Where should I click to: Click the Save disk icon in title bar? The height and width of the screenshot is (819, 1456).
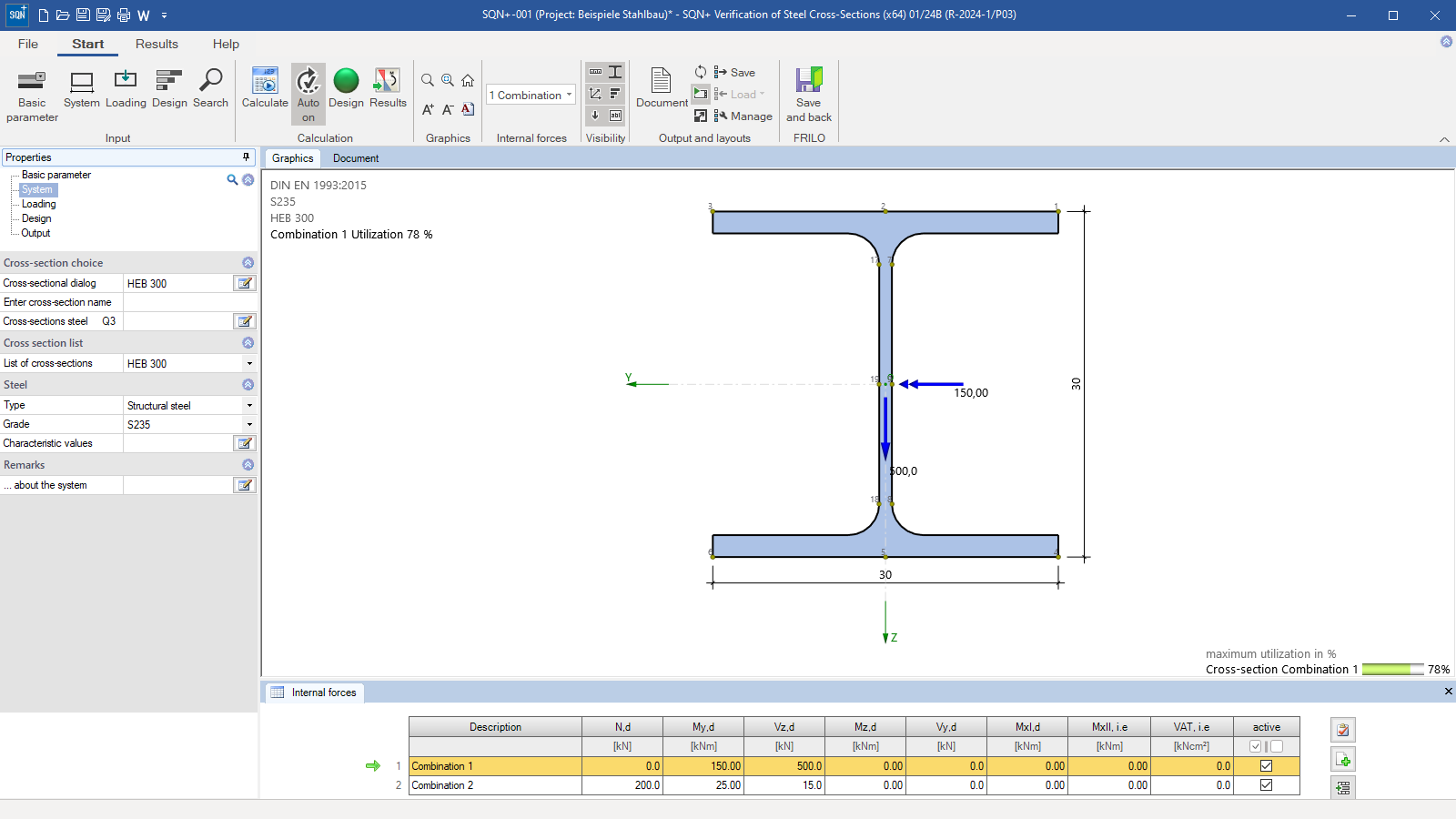(x=83, y=15)
